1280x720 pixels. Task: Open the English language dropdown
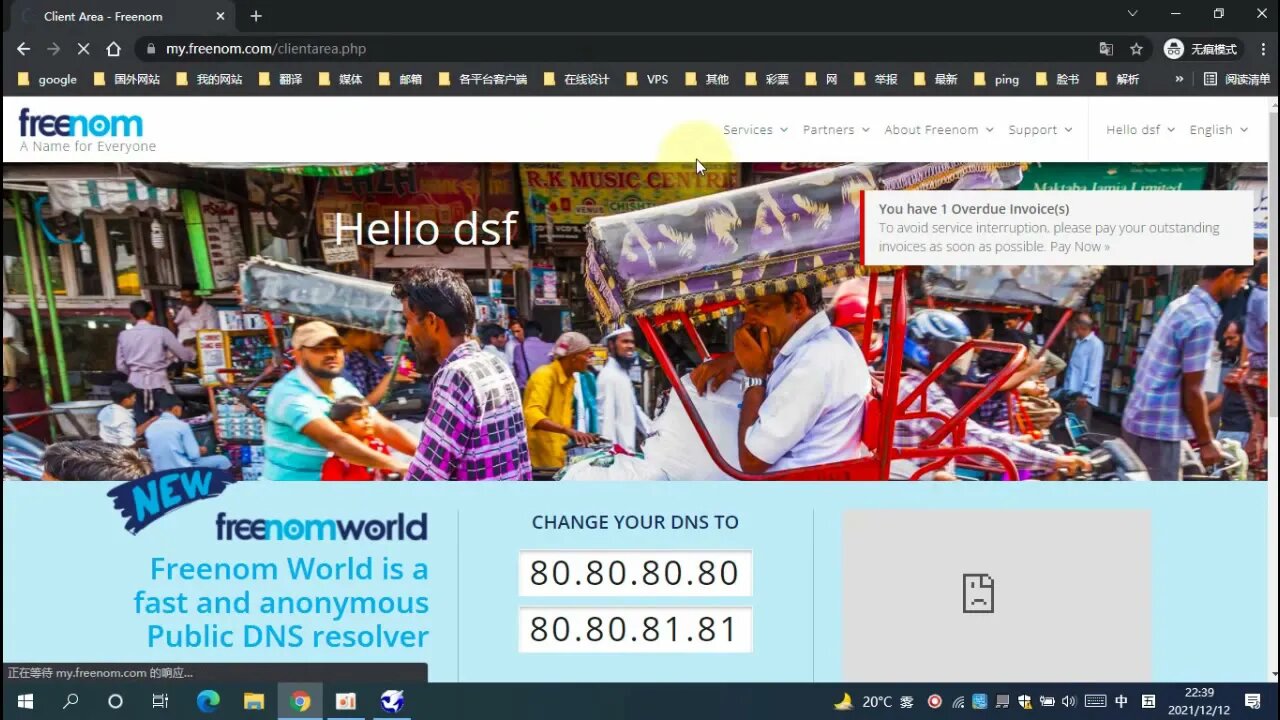(x=1218, y=130)
